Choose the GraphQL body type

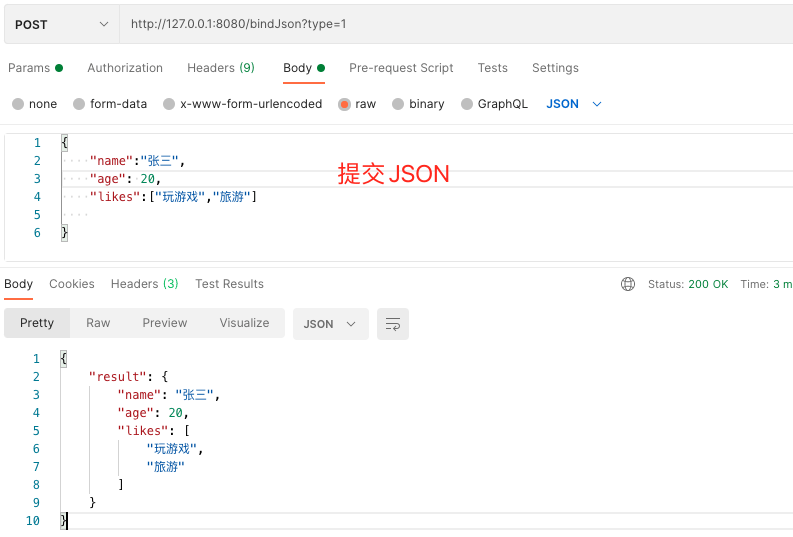pos(467,104)
